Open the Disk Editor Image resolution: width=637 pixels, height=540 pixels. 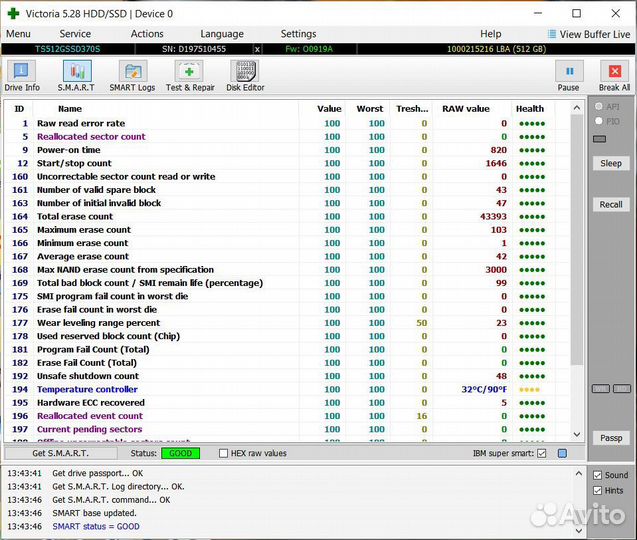(245, 75)
